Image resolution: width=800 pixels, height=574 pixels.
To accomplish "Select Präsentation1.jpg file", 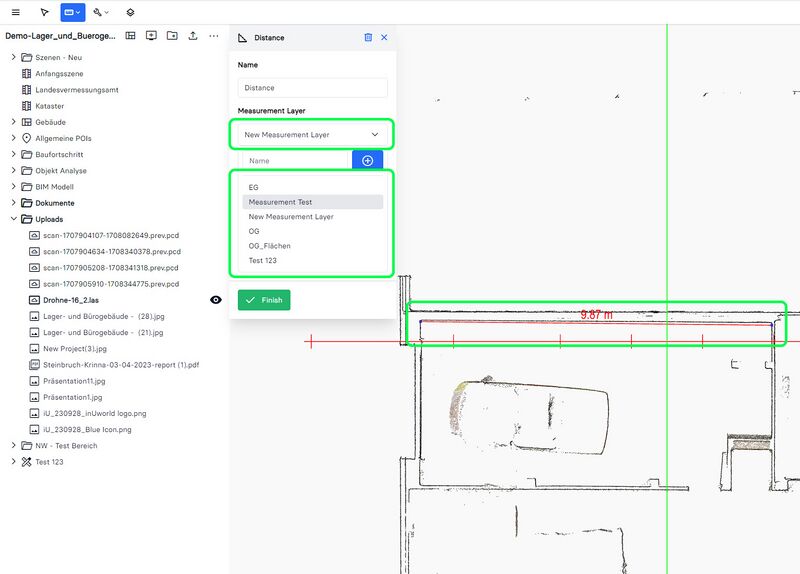I will (72, 397).
